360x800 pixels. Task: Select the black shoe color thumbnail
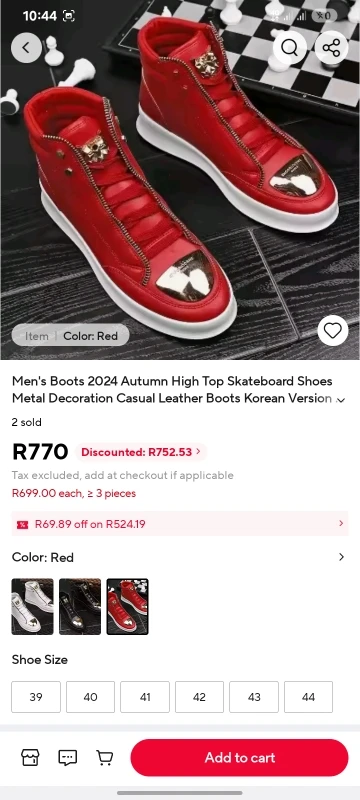coord(80,606)
